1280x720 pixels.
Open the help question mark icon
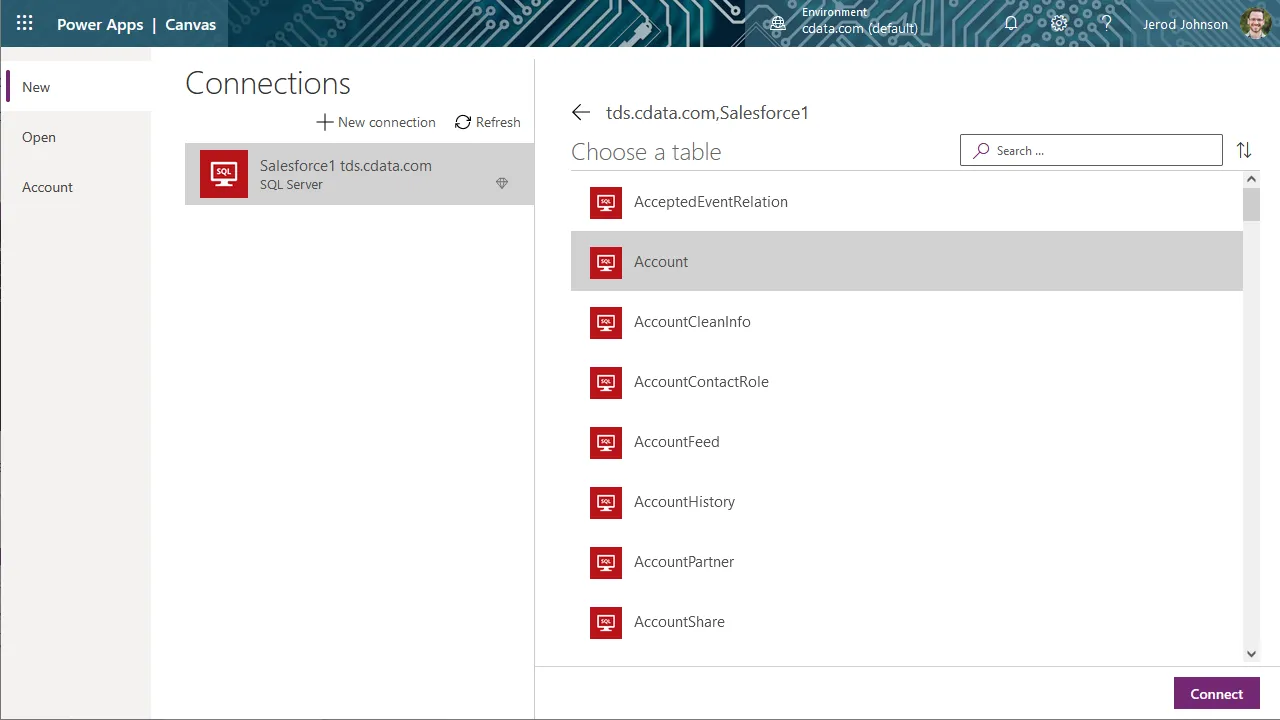coord(1107,23)
